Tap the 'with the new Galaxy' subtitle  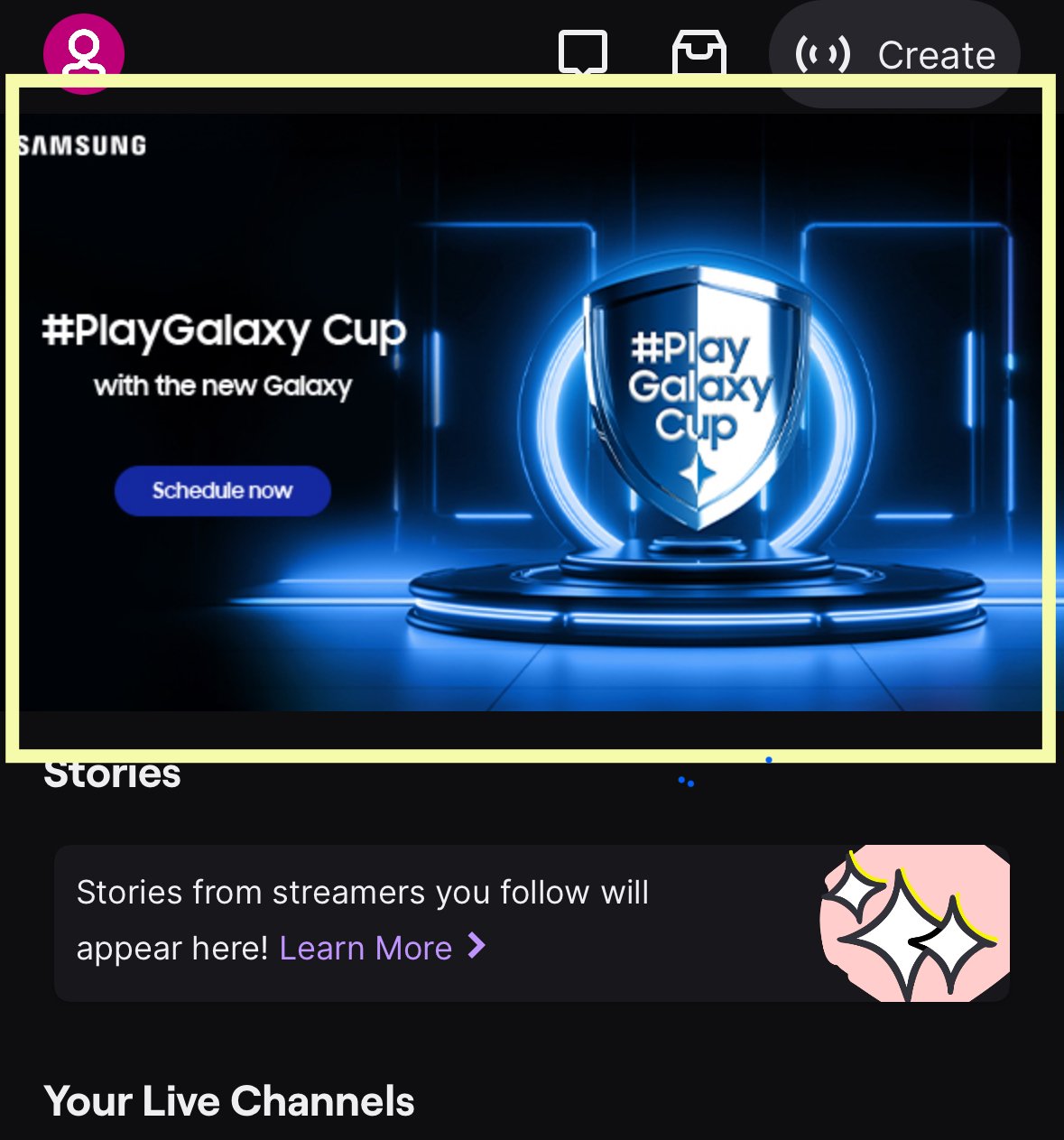click(223, 386)
